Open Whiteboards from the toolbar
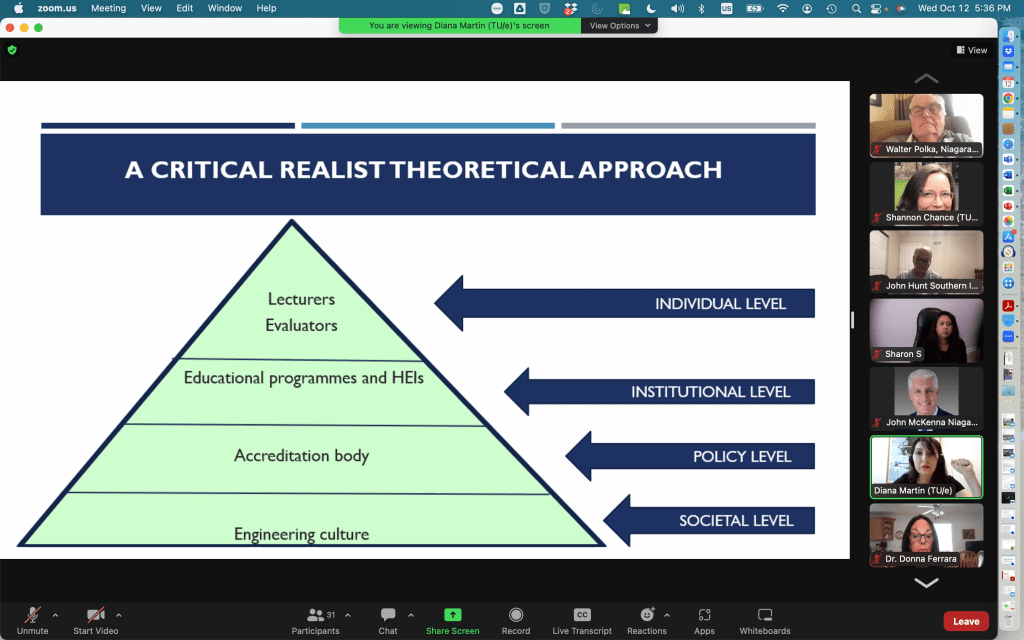Viewport: 1024px width, 640px height. pyautogui.click(x=765, y=615)
